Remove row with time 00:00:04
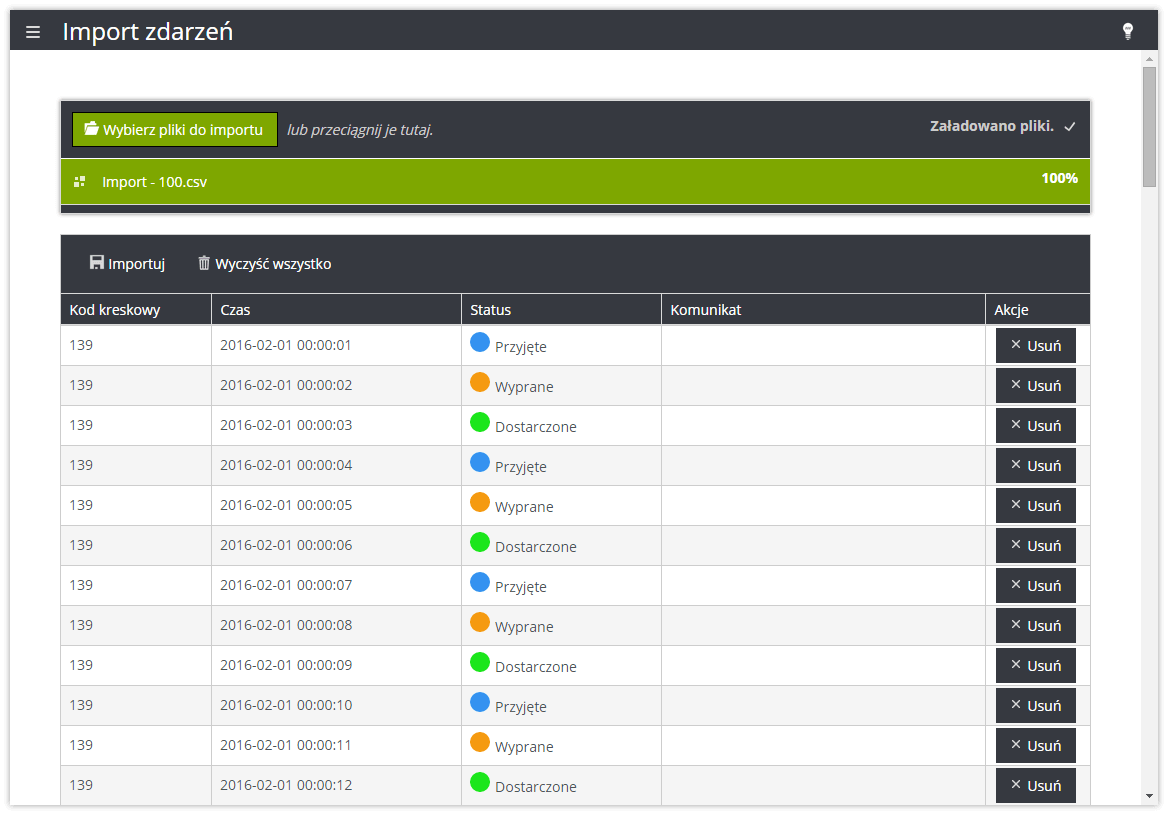Viewport: 1168px width, 815px height. coord(1035,466)
